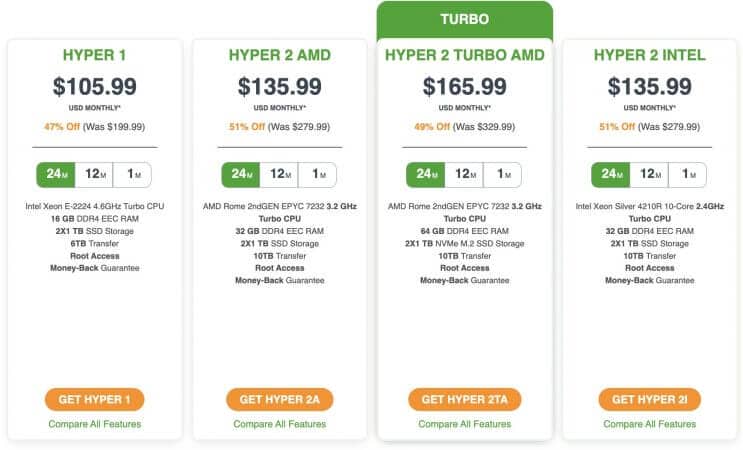Open Compare All Features under Hyper 2 AMD

click(280, 424)
